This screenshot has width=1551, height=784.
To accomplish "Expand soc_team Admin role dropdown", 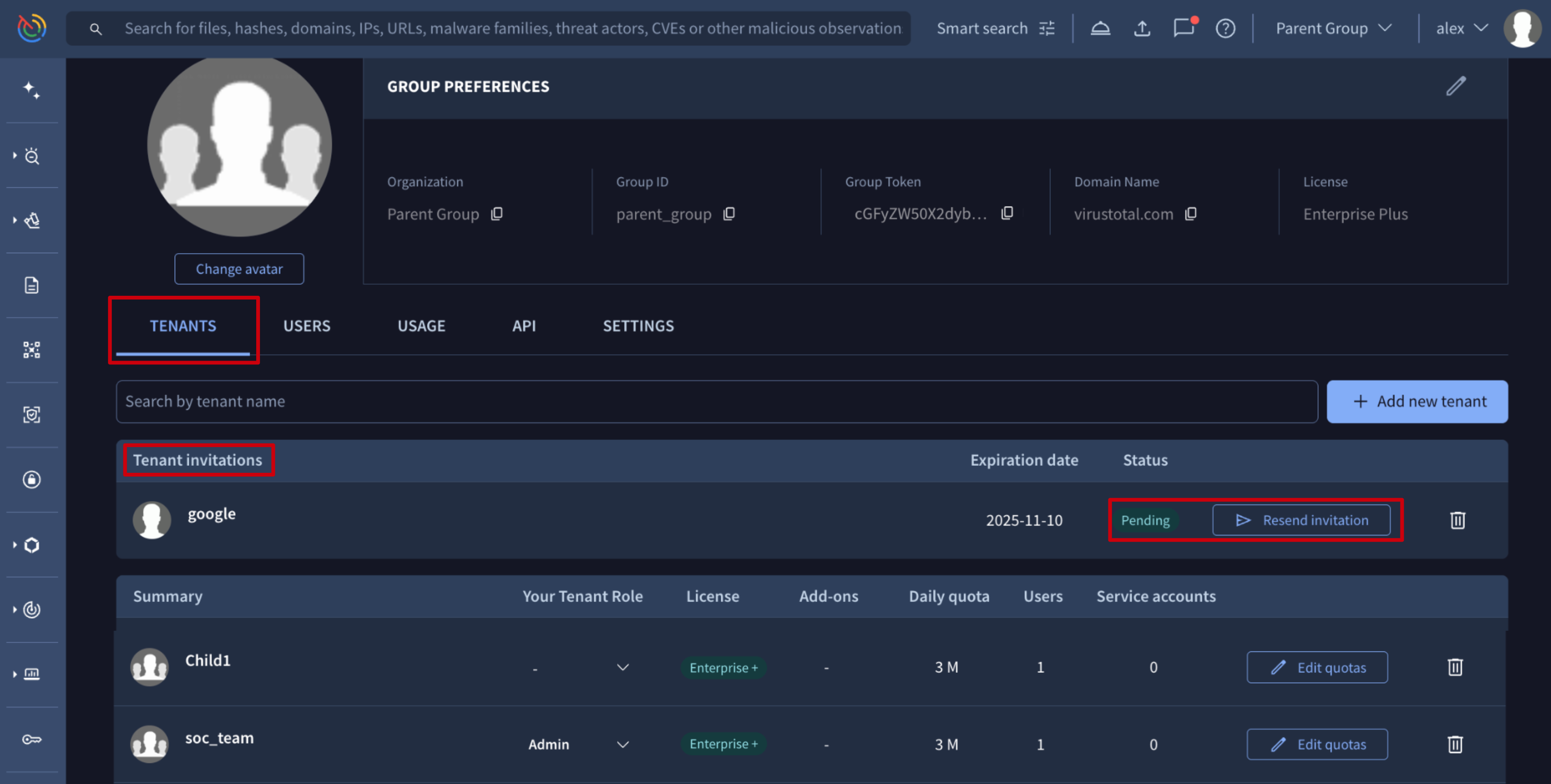I will (x=623, y=744).
